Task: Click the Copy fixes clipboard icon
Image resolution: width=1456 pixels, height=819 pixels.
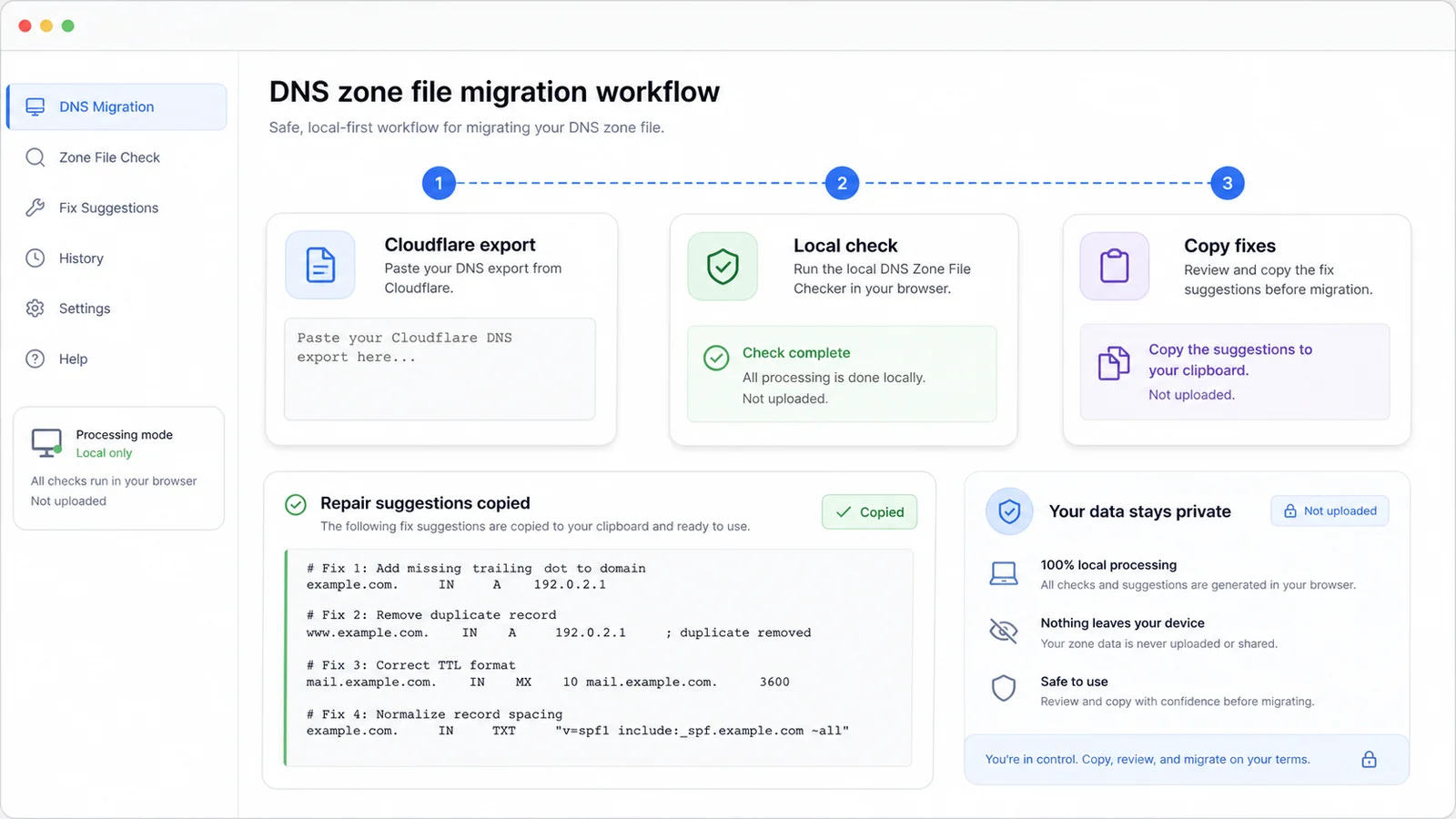Action: (1115, 267)
